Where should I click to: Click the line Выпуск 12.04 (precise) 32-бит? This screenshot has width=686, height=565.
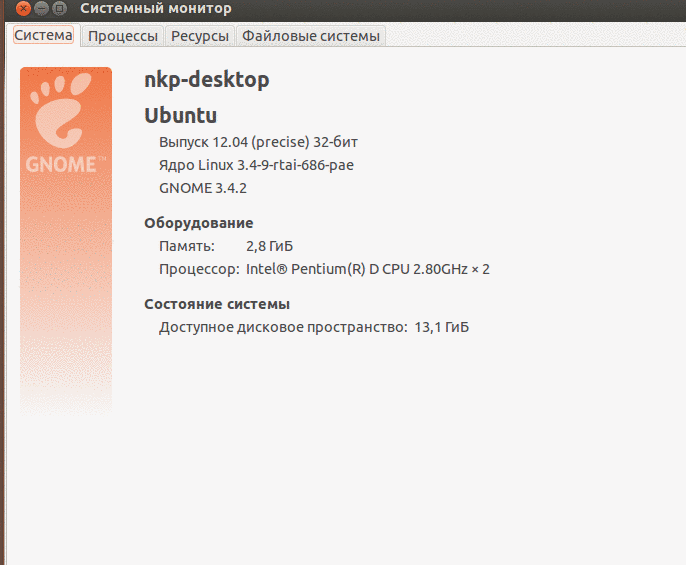pyautogui.click(x=258, y=142)
